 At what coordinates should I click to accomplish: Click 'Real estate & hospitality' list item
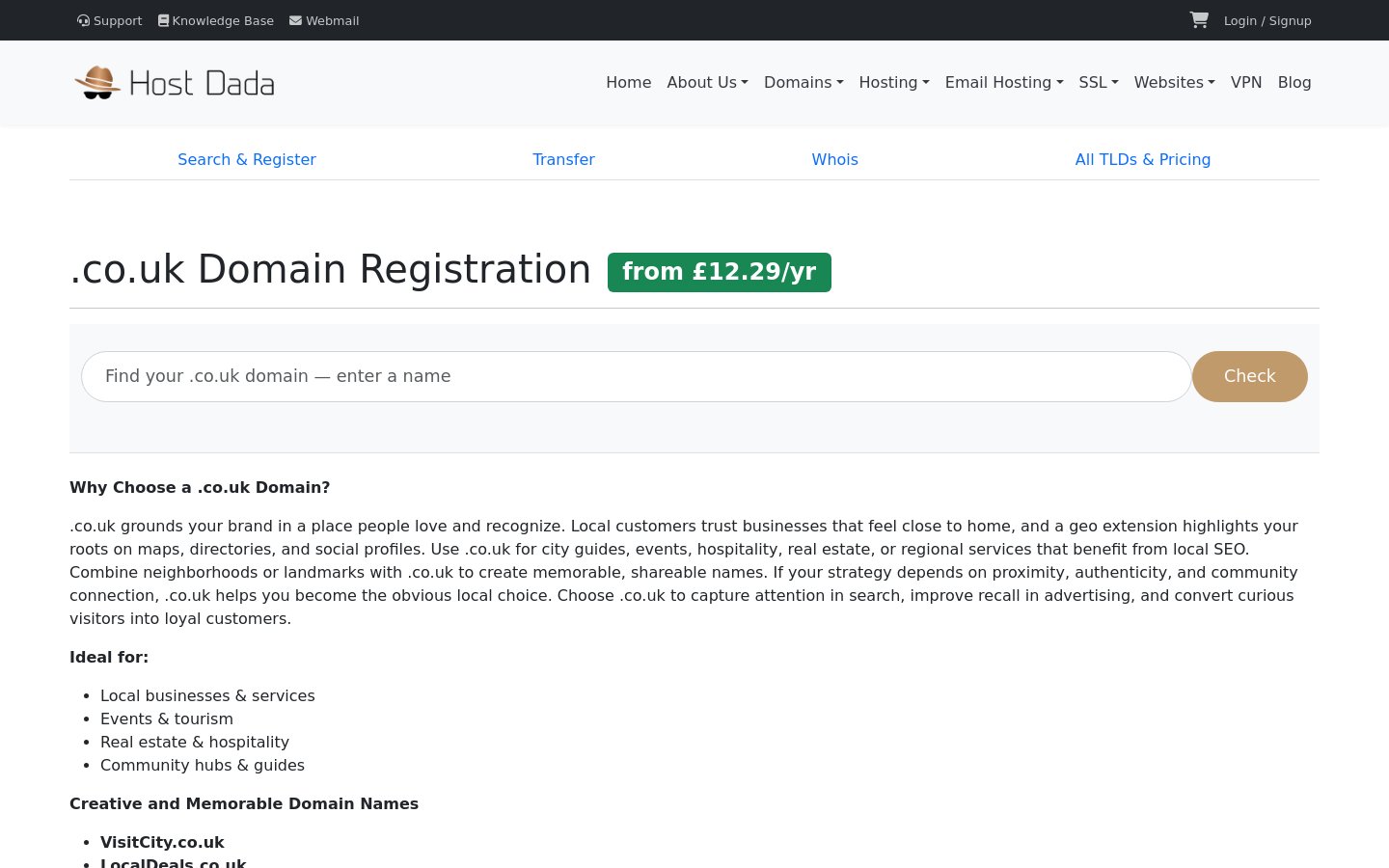tap(195, 743)
